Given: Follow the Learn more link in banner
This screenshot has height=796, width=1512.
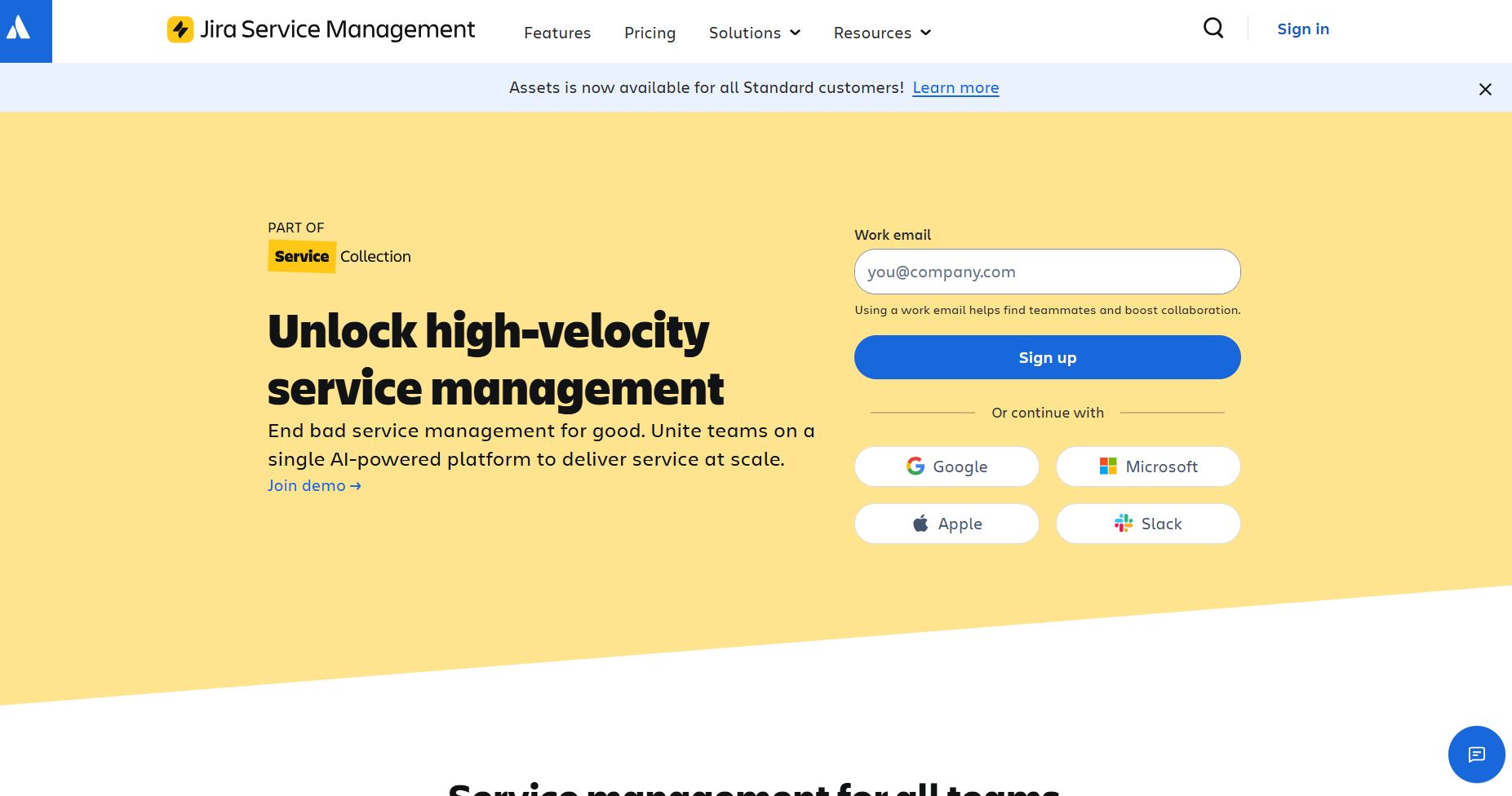Looking at the screenshot, I should click(x=956, y=87).
